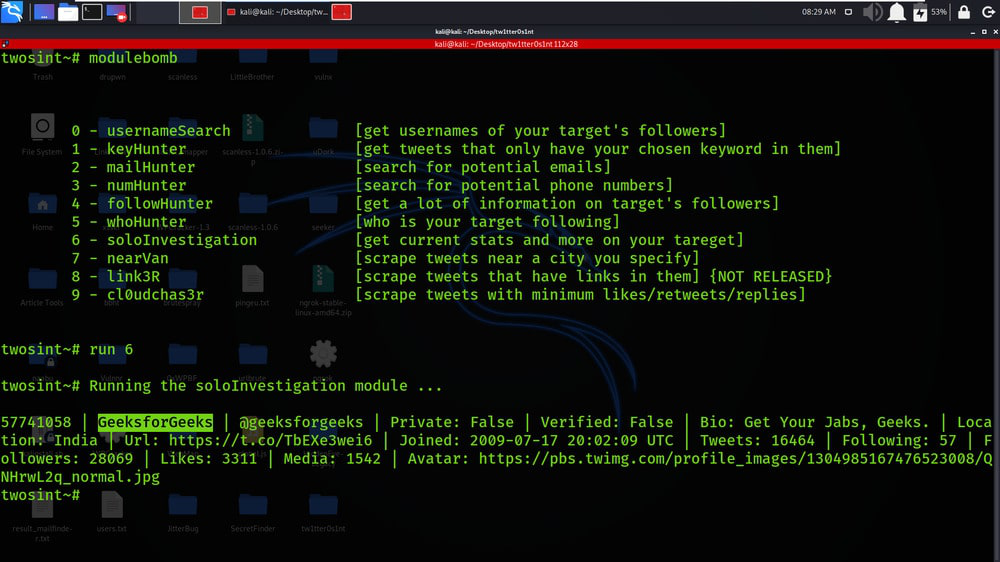Click the small display indicator icon
The image size is (1000, 562).
[x=848, y=12]
